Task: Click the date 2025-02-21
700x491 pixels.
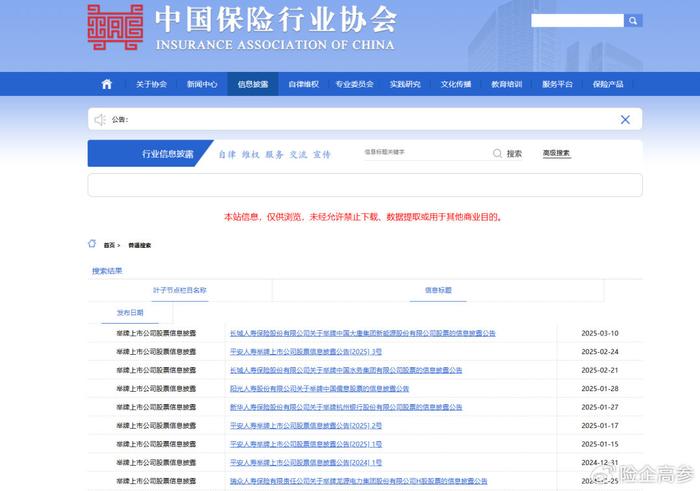Action: [x=600, y=370]
